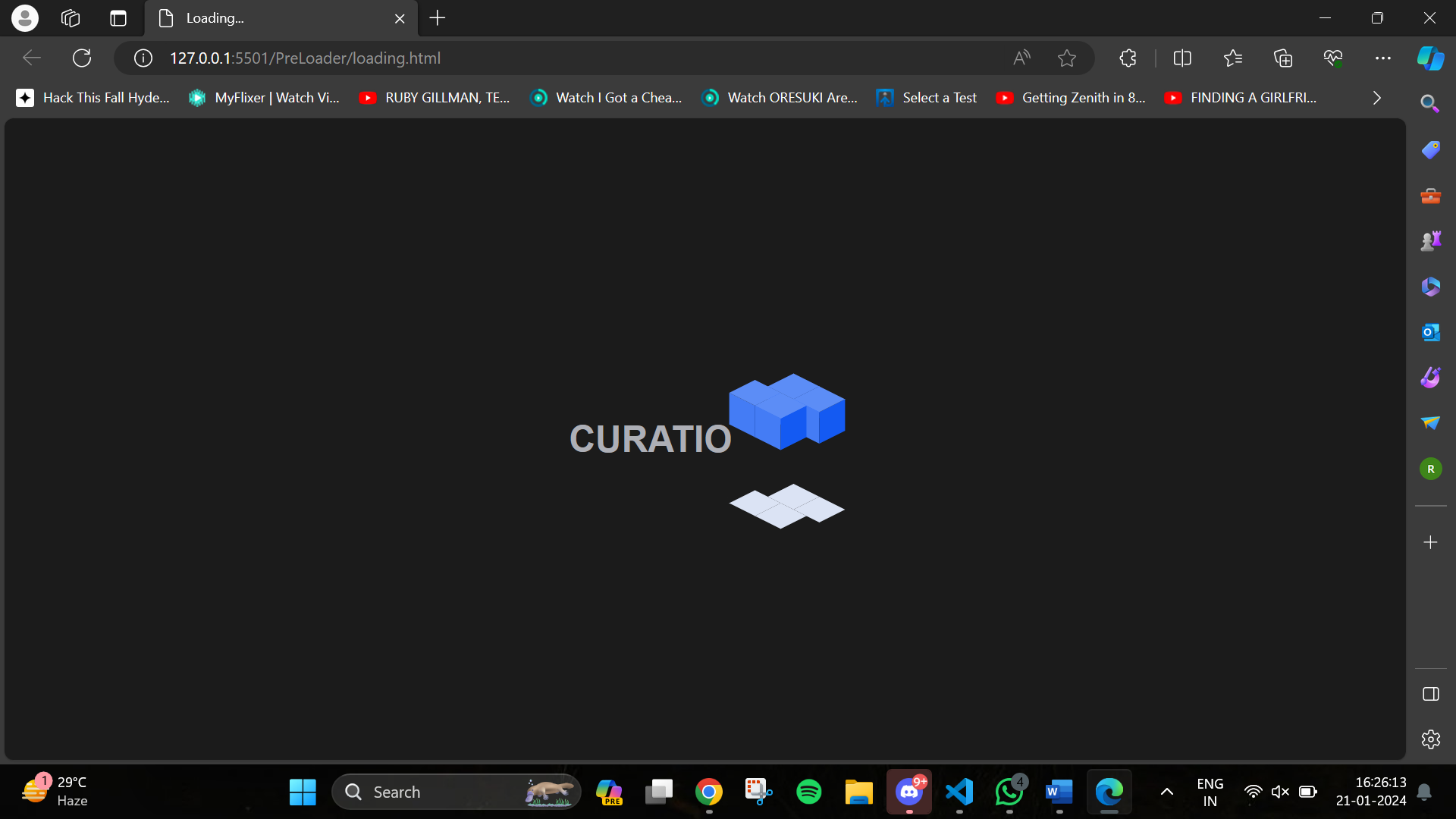Click the Read aloud icon
The width and height of the screenshot is (1456, 819).
click(1021, 58)
